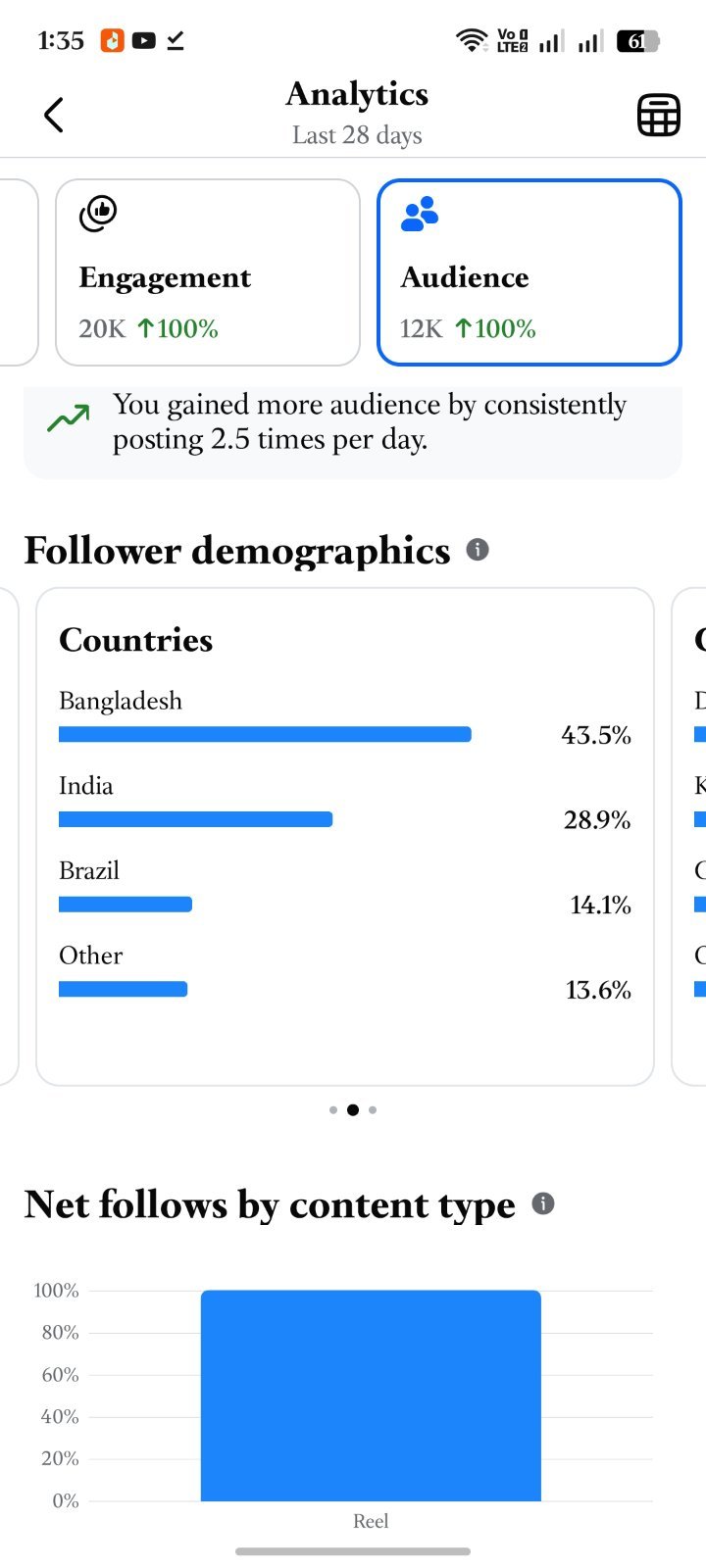
Task: Go to third demographics page dot
Action: coord(373,1110)
